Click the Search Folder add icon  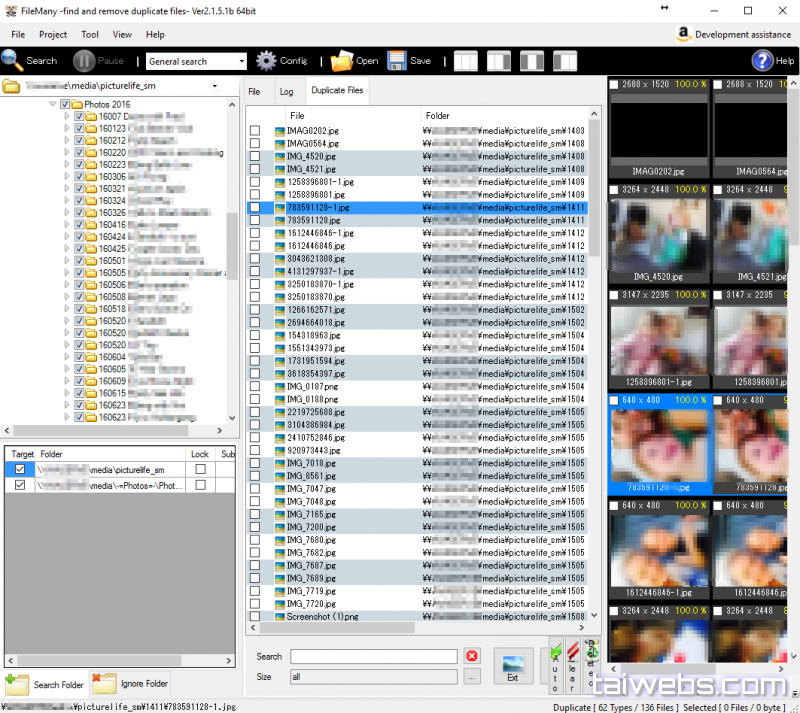(x=17, y=685)
